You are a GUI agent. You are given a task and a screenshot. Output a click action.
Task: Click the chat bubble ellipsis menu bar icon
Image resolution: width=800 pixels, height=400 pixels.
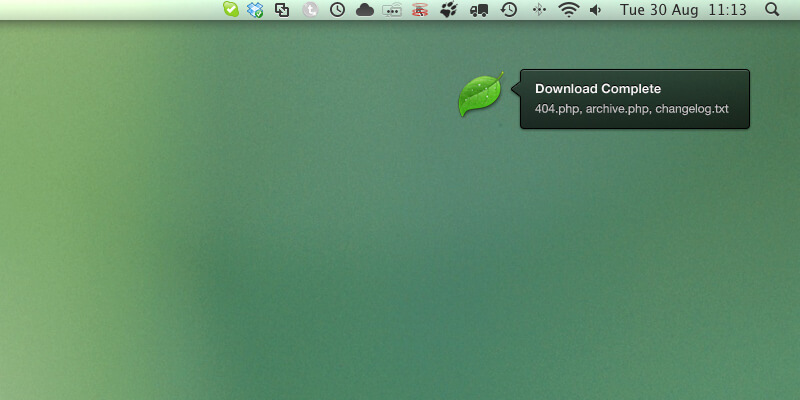coord(392,10)
